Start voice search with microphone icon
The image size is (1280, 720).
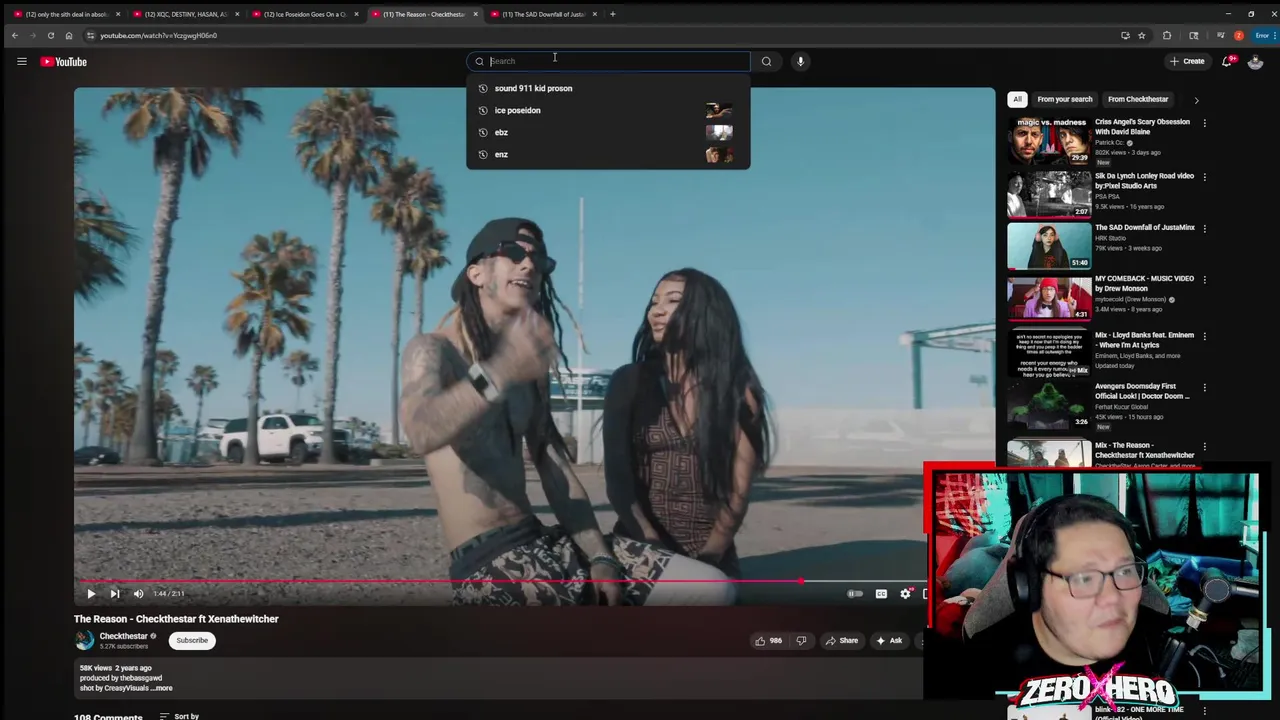tap(800, 61)
